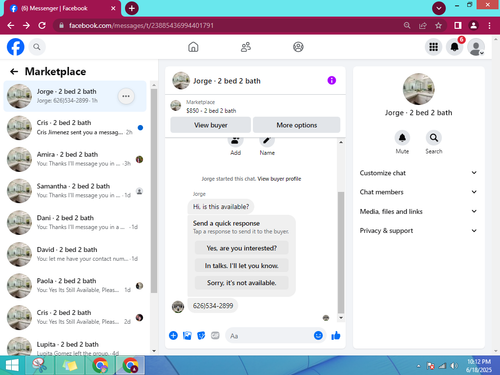
Task: Open the Chrome profile icon
Action: [x=473, y=25]
